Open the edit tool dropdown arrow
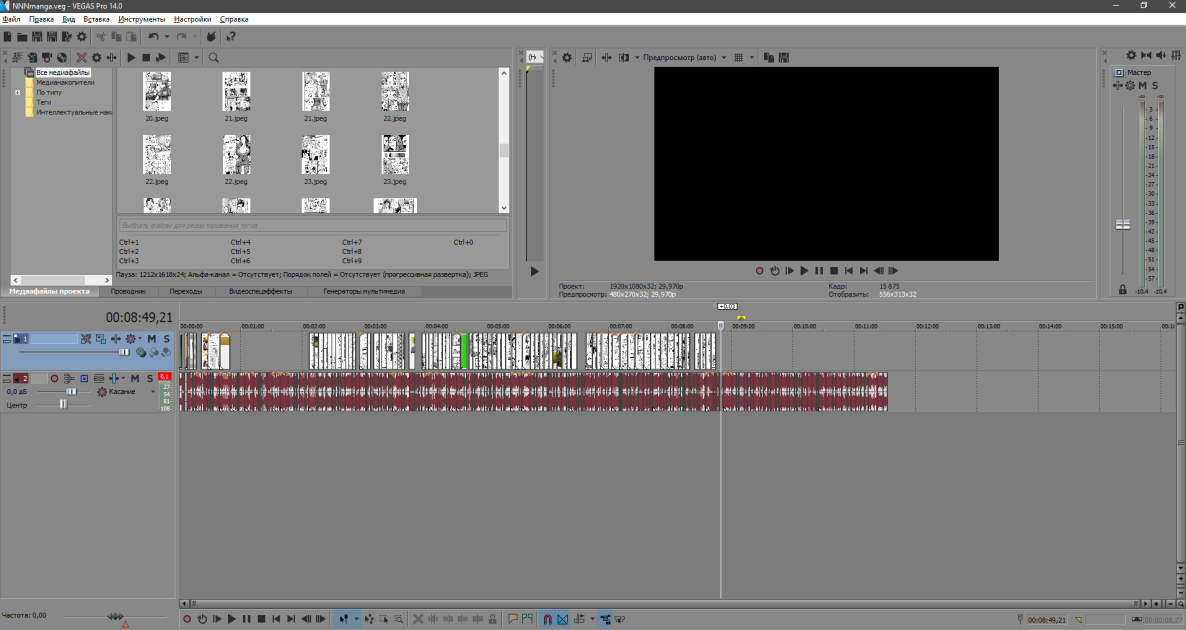The height and width of the screenshot is (630, 1186). [x=356, y=619]
